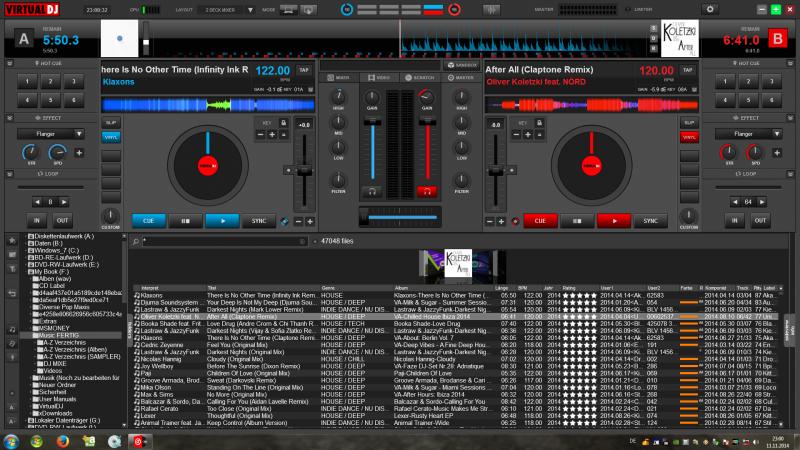Click deck A pitch slider handle
Viewport: 800px width, 450px height.
pos(304,170)
